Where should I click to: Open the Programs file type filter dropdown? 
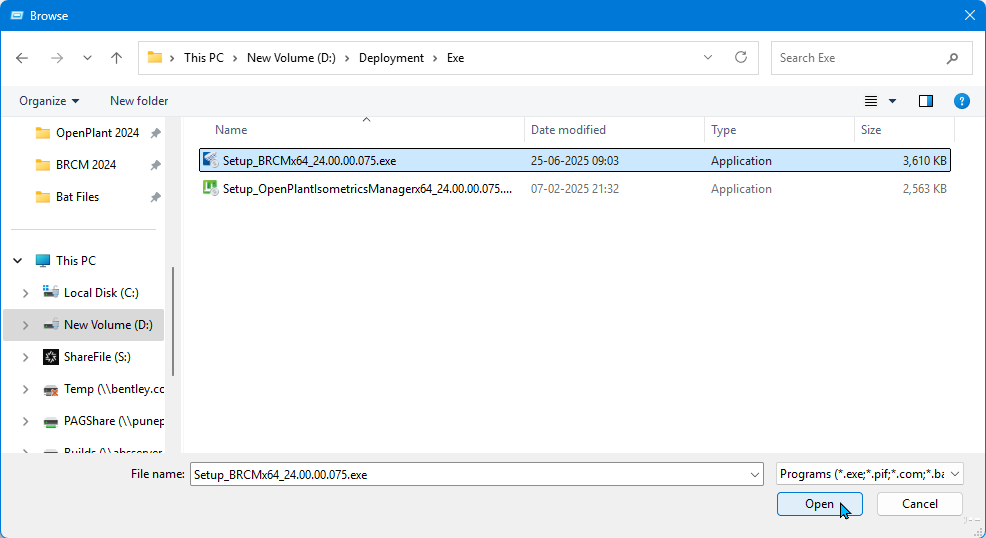870,474
